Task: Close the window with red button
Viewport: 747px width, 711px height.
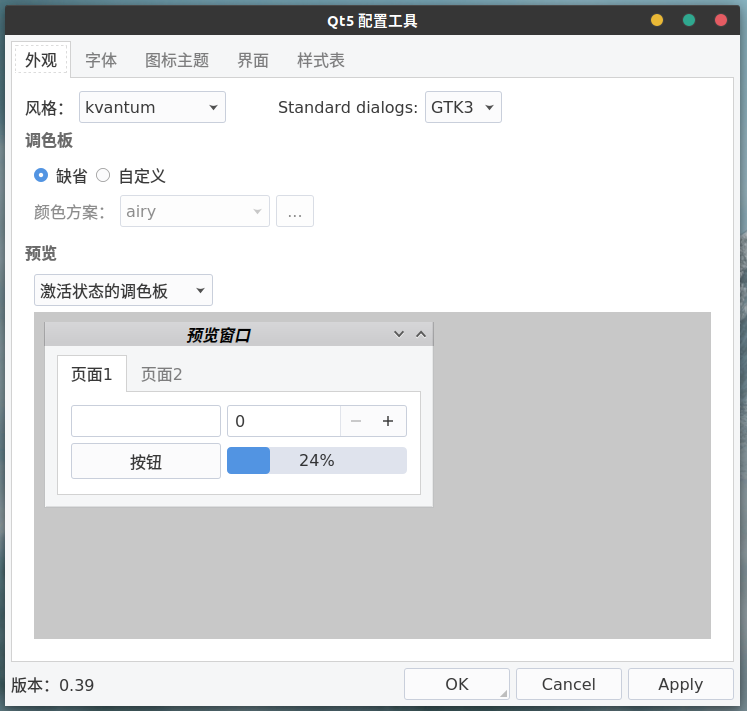Action: (721, 20)
